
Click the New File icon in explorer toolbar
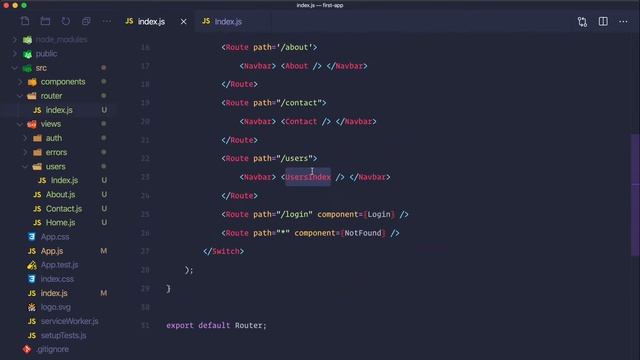coord(25,21)
